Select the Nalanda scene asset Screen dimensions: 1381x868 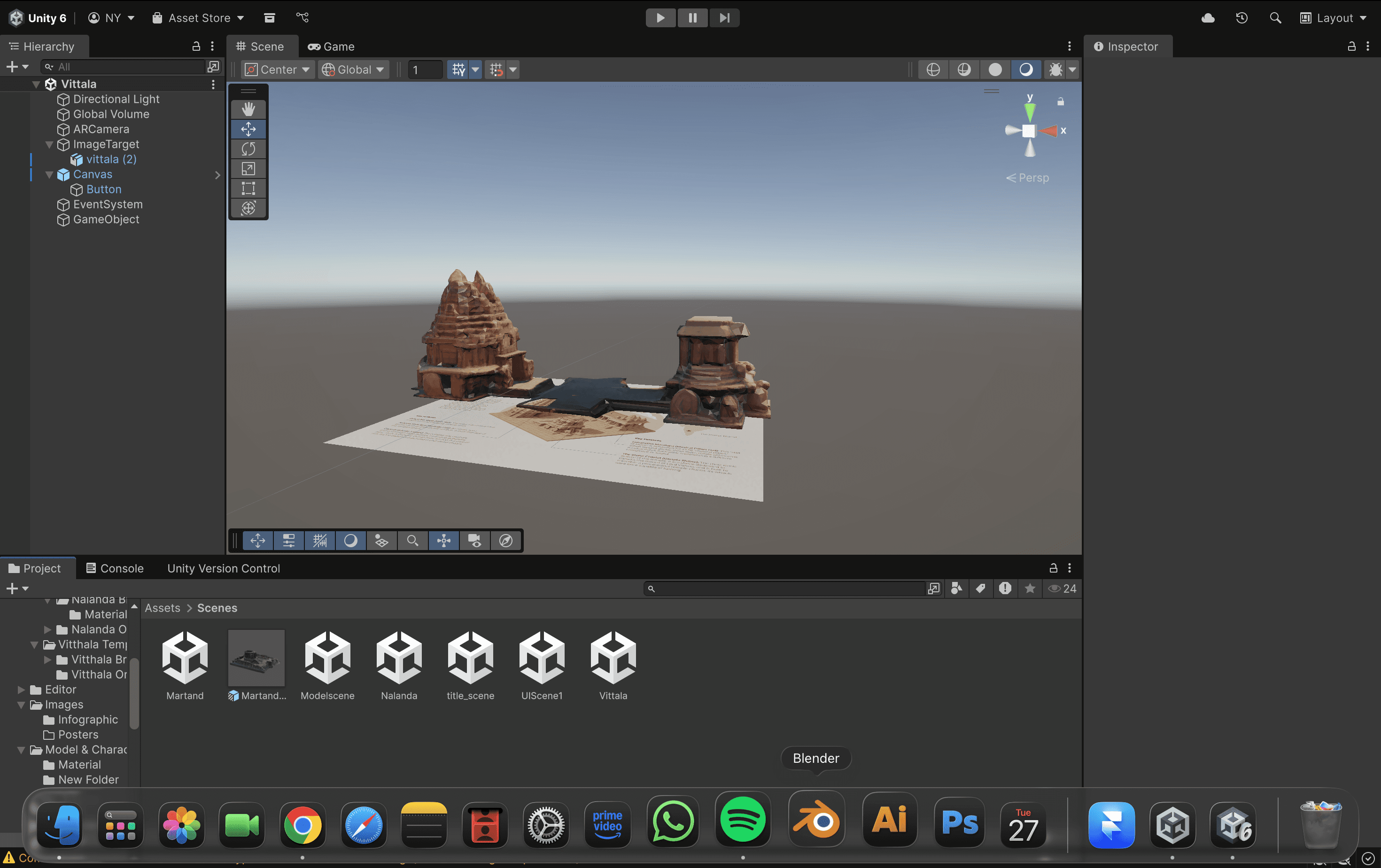click(x=399, y=665)
